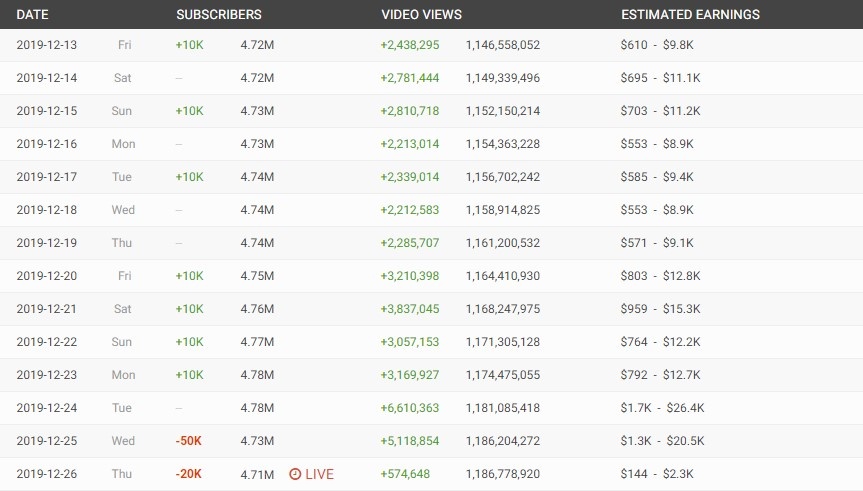
Task: Click the SUBSCRIBERS column header
Action: 219,15
